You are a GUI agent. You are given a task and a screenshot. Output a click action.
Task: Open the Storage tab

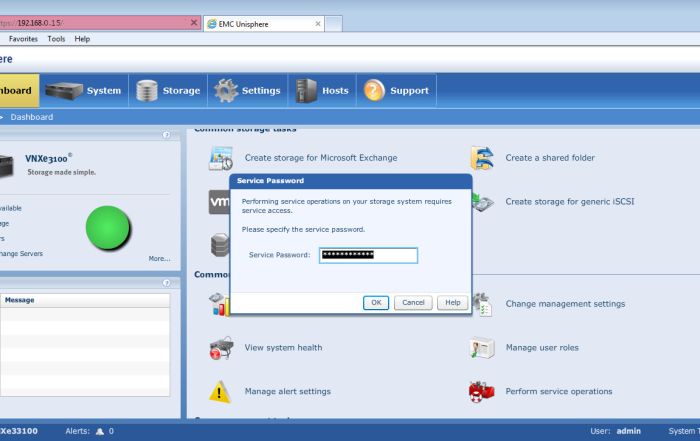[x=168, y=91]
